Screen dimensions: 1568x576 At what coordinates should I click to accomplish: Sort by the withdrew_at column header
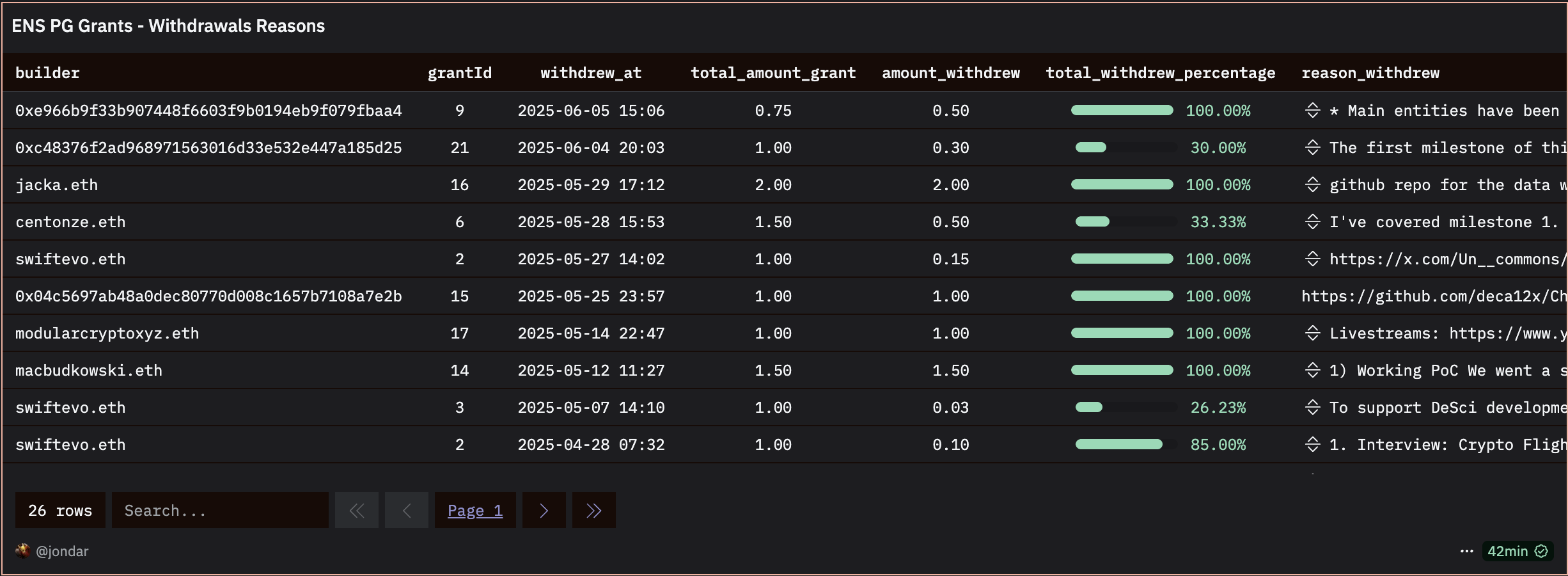click(x=591, y=73)
